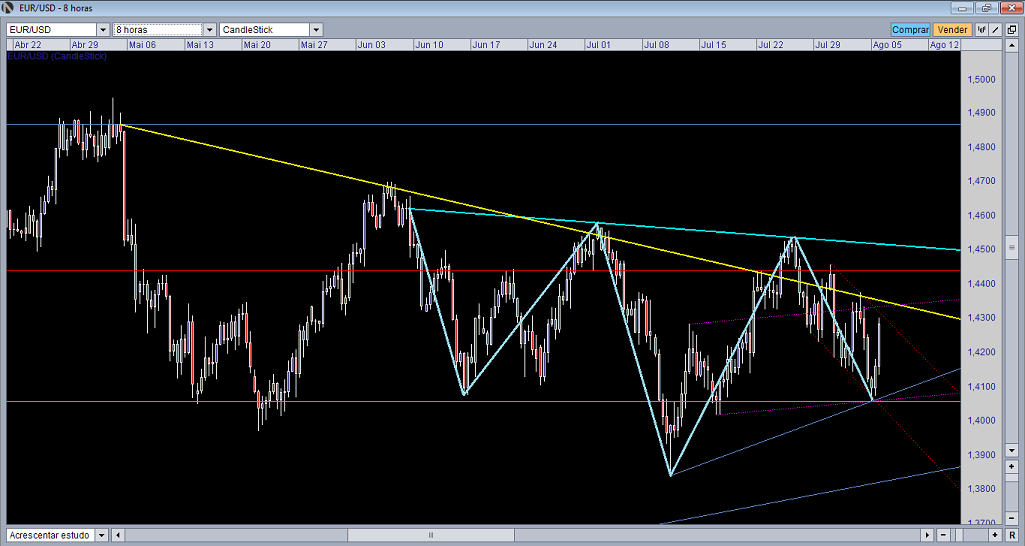Click the vertical scroll down arrow
1025x546 pixels.
click(x=1012, y=450)
